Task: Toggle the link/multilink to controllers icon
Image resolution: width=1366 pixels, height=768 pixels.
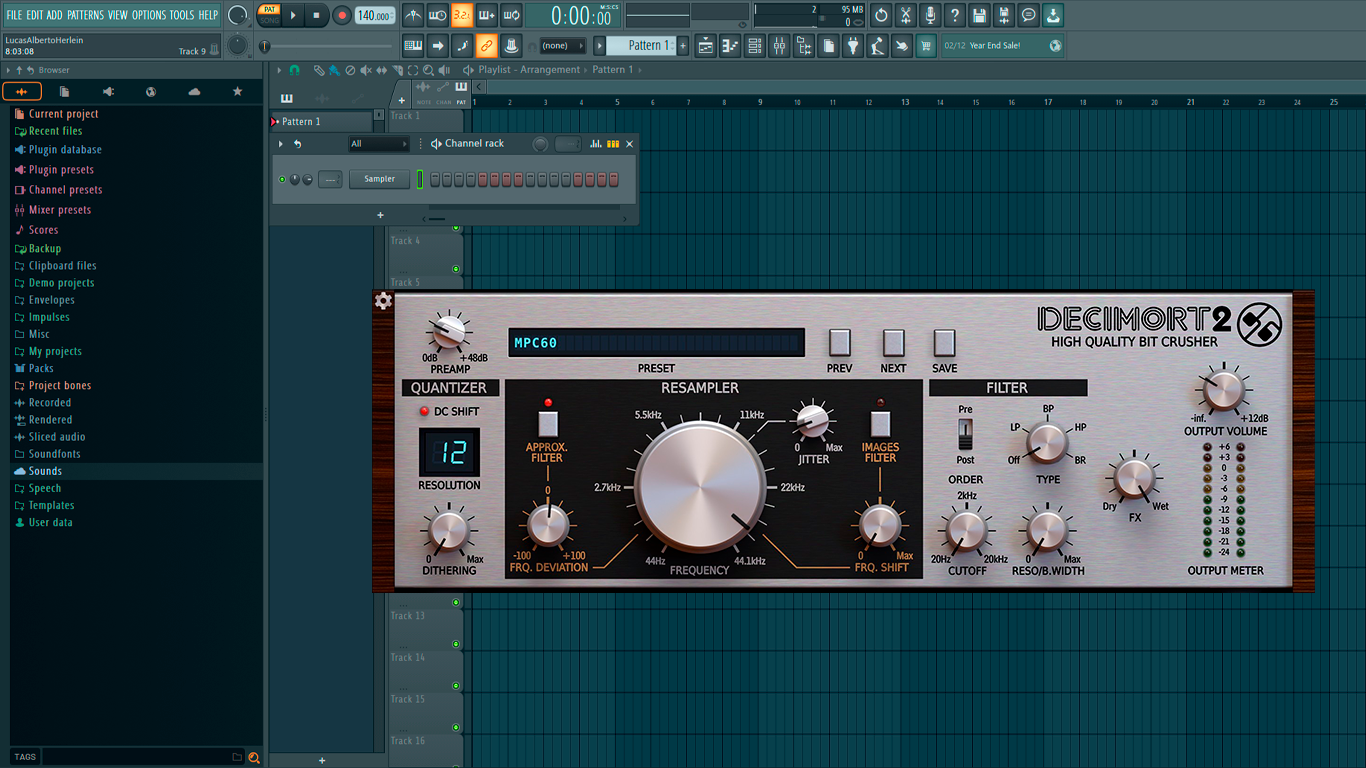Action: tap(486, 45)
